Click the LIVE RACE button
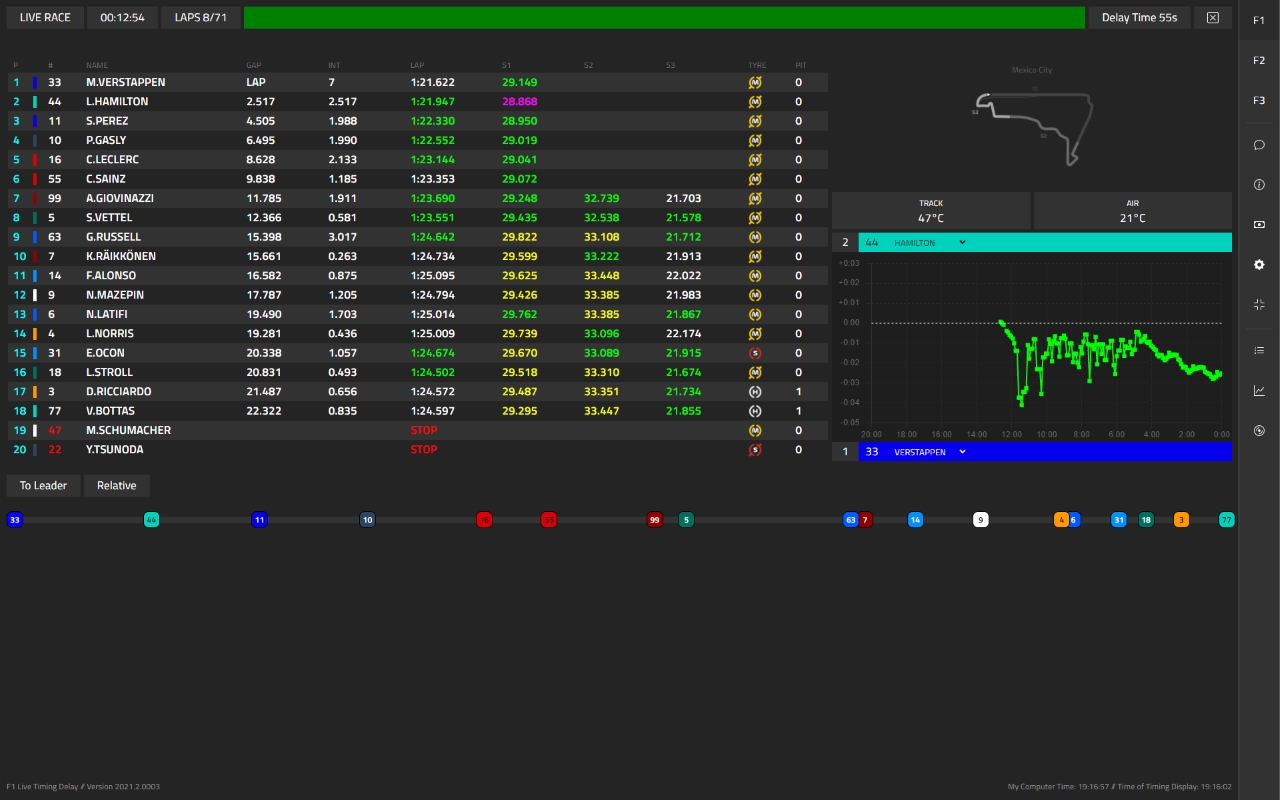 [x=45, y=18]
